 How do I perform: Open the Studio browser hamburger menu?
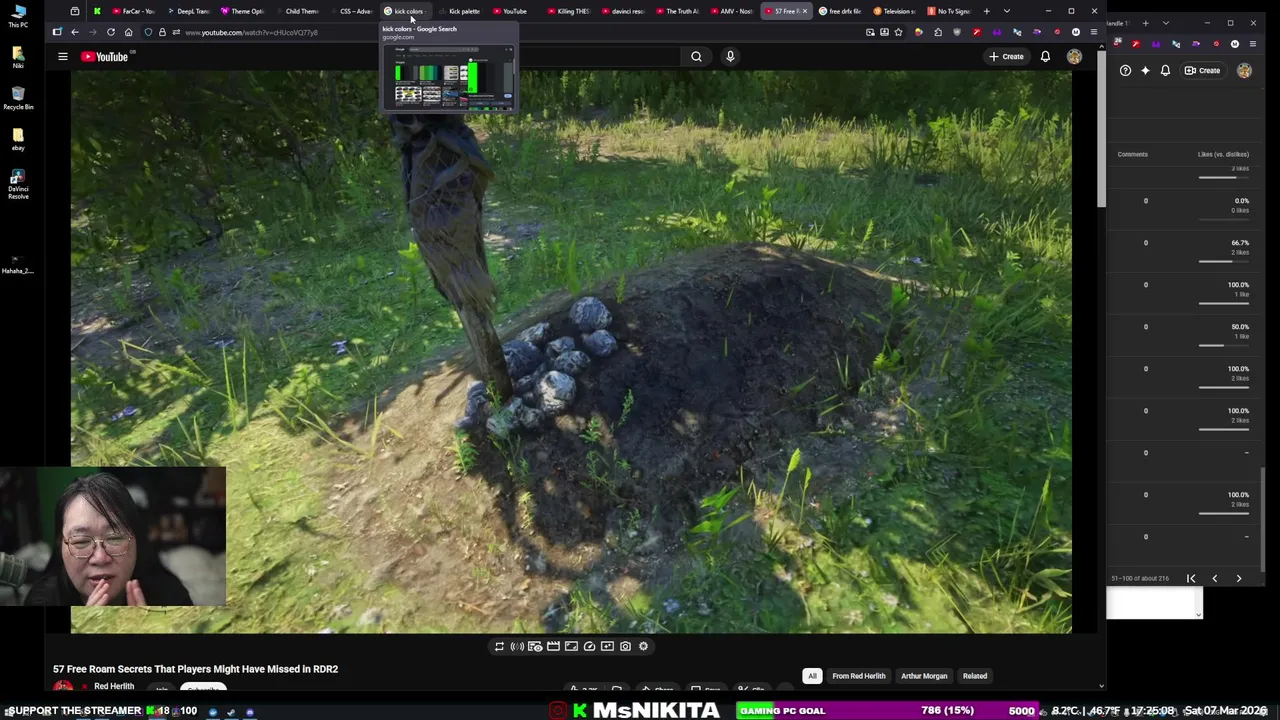click(x=1253, y=44)
